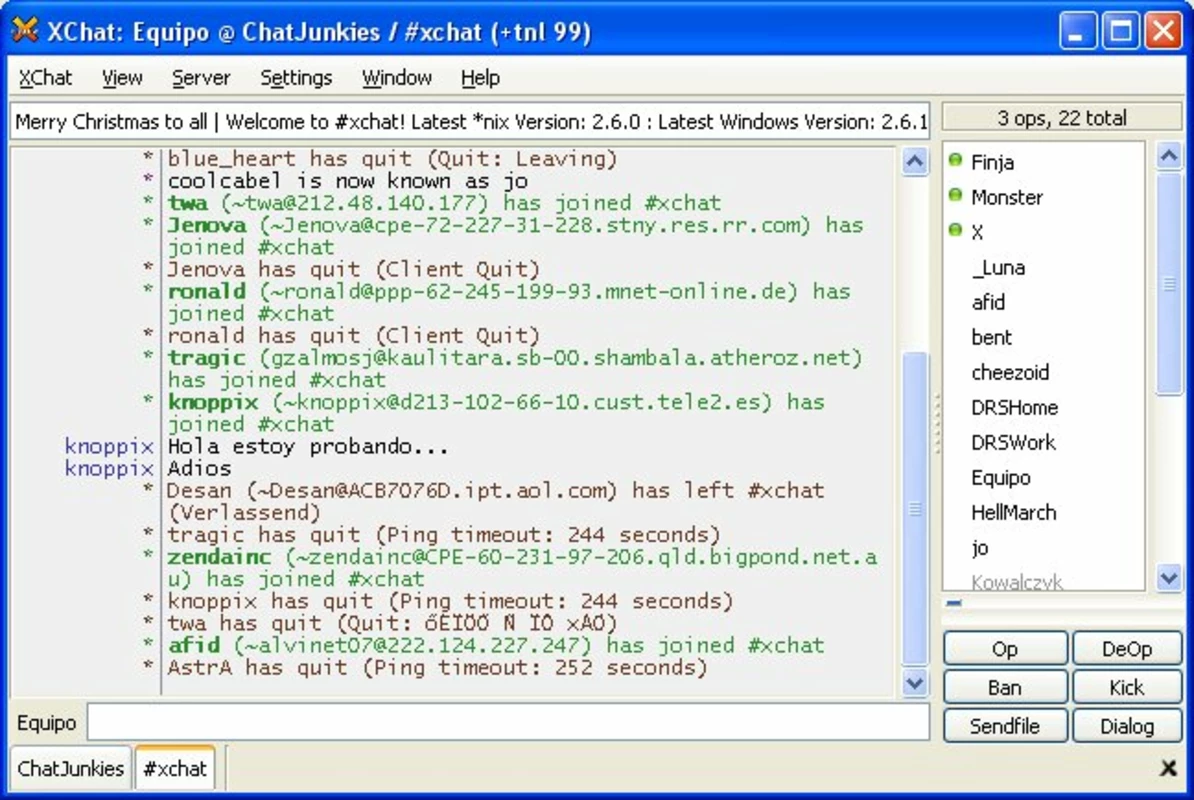1194x800 pixels.
Task: Select user jo in user list
Action: tap(1043, 547)
